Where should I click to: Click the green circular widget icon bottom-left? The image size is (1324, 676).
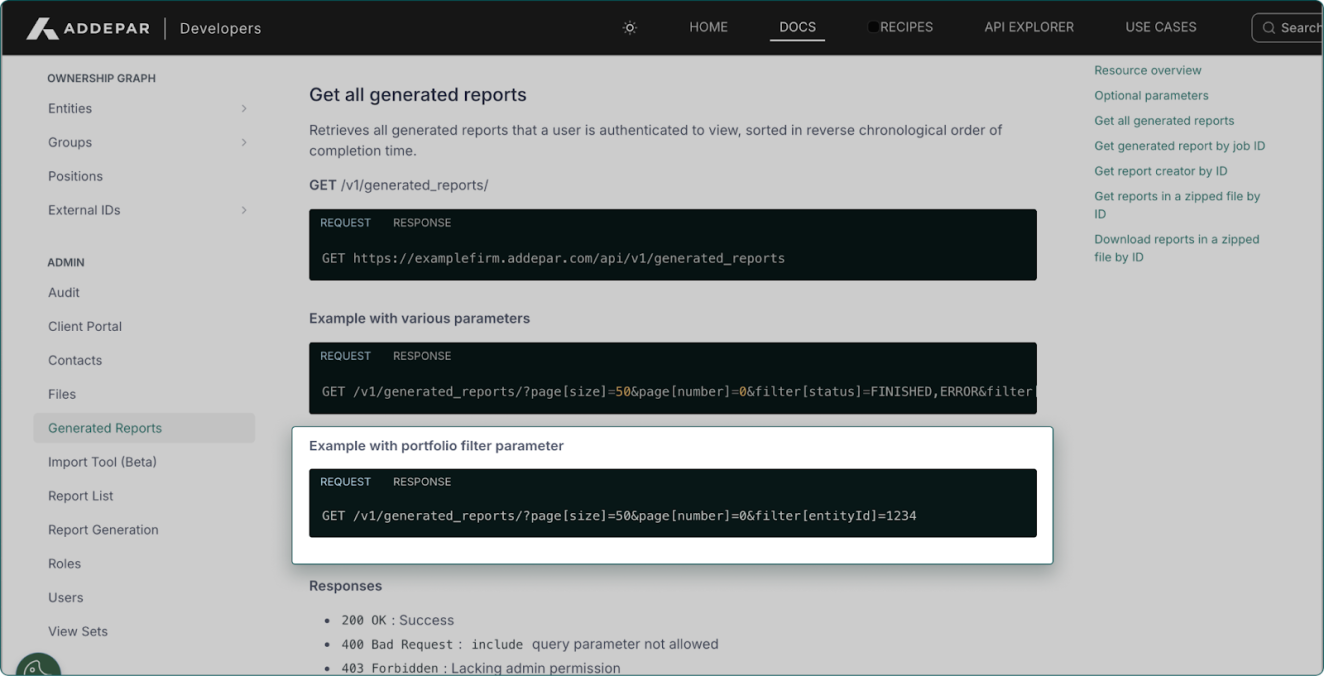click(x=37, y=666)
